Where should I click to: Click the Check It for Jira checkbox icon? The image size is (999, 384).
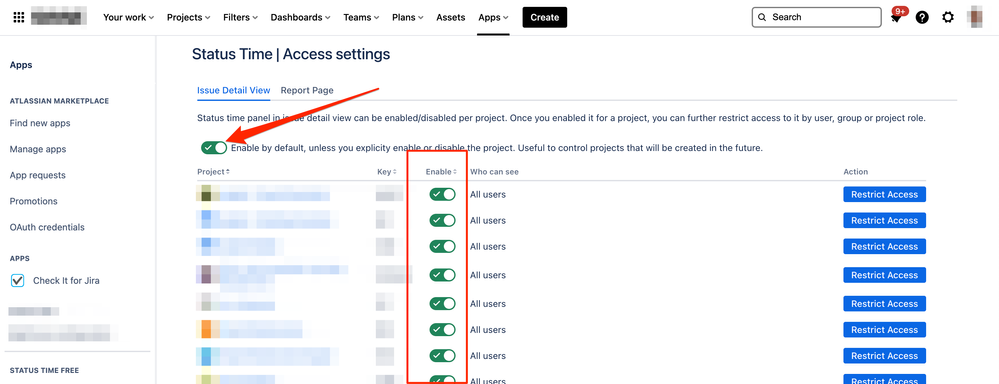point(18,280)
